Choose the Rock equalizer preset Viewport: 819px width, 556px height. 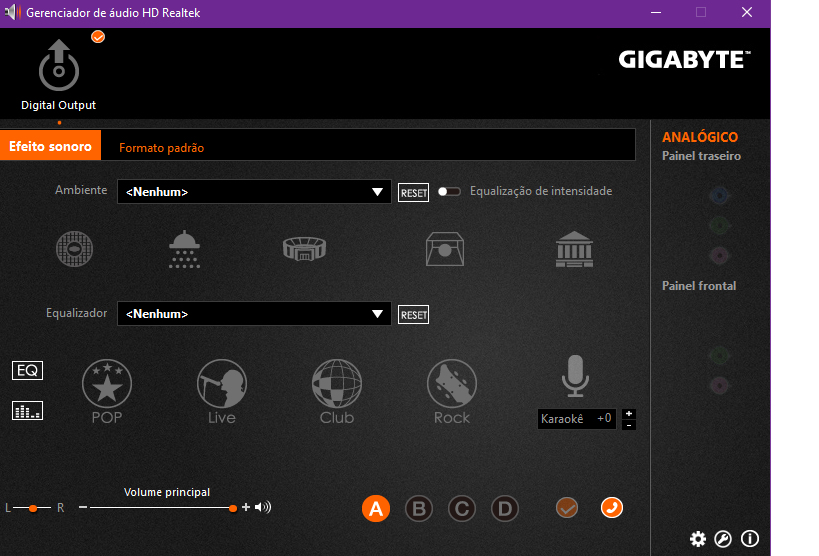tap(452, 391)
